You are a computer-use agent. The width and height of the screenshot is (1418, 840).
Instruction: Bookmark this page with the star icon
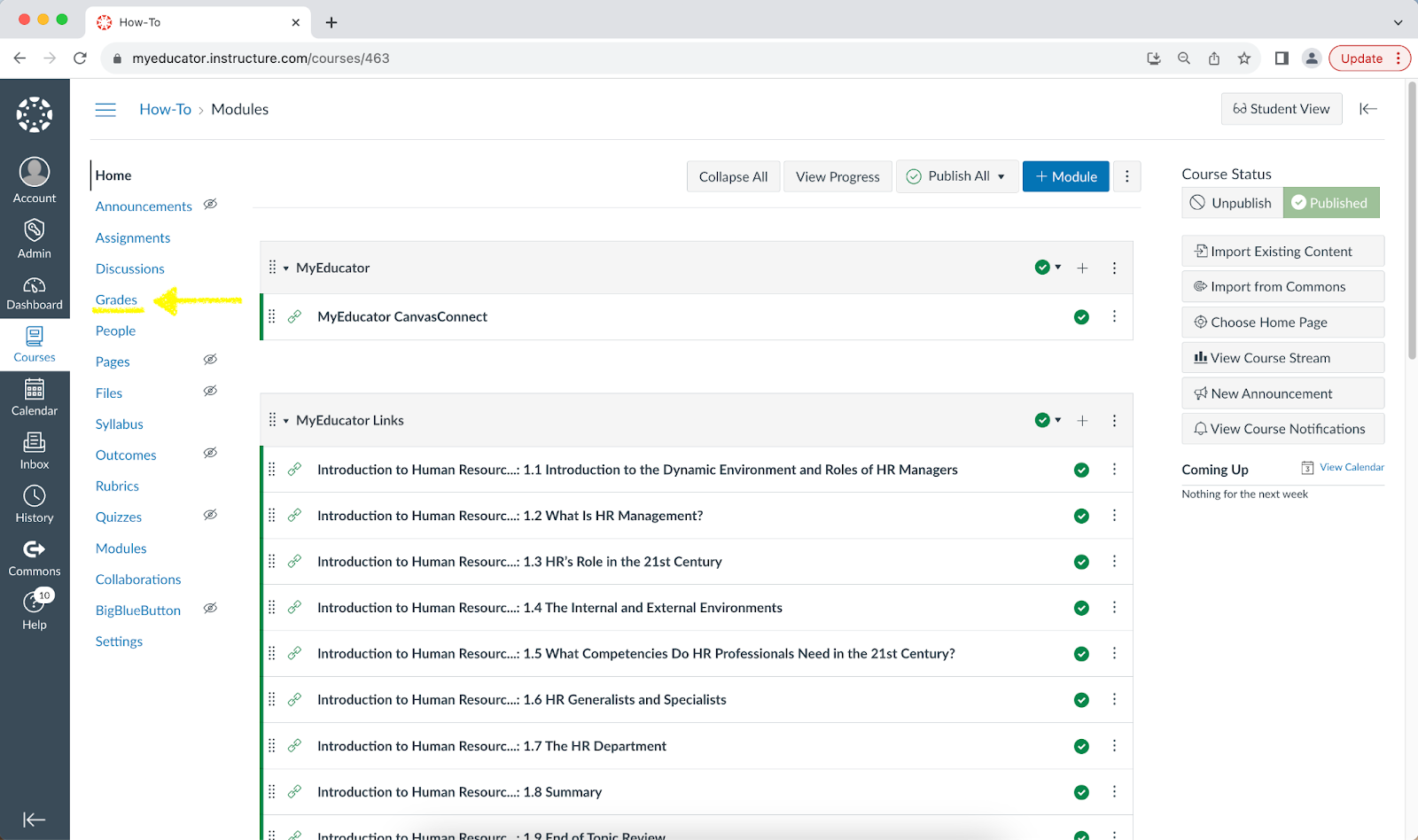click(1244, 58)
